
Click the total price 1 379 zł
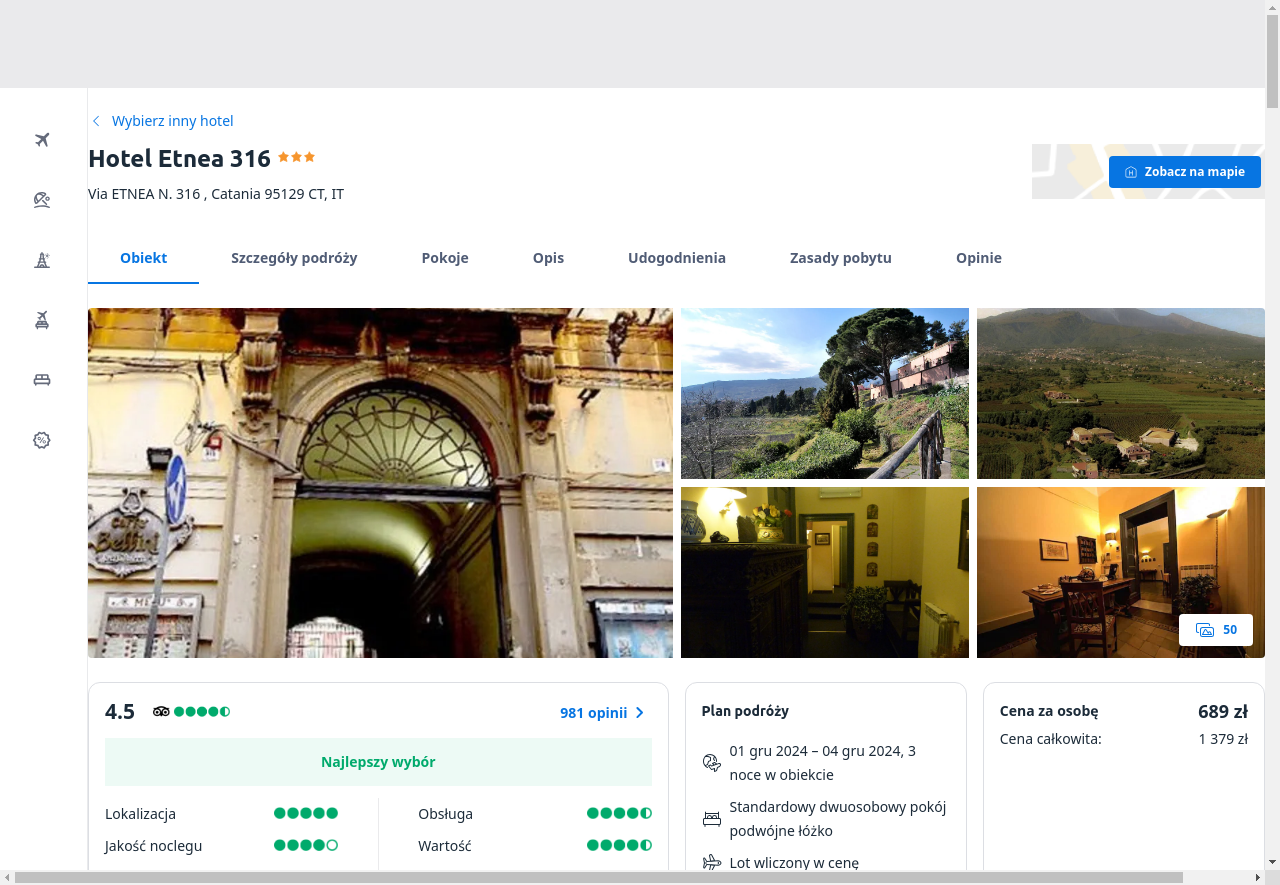[x=1224, y=739]
